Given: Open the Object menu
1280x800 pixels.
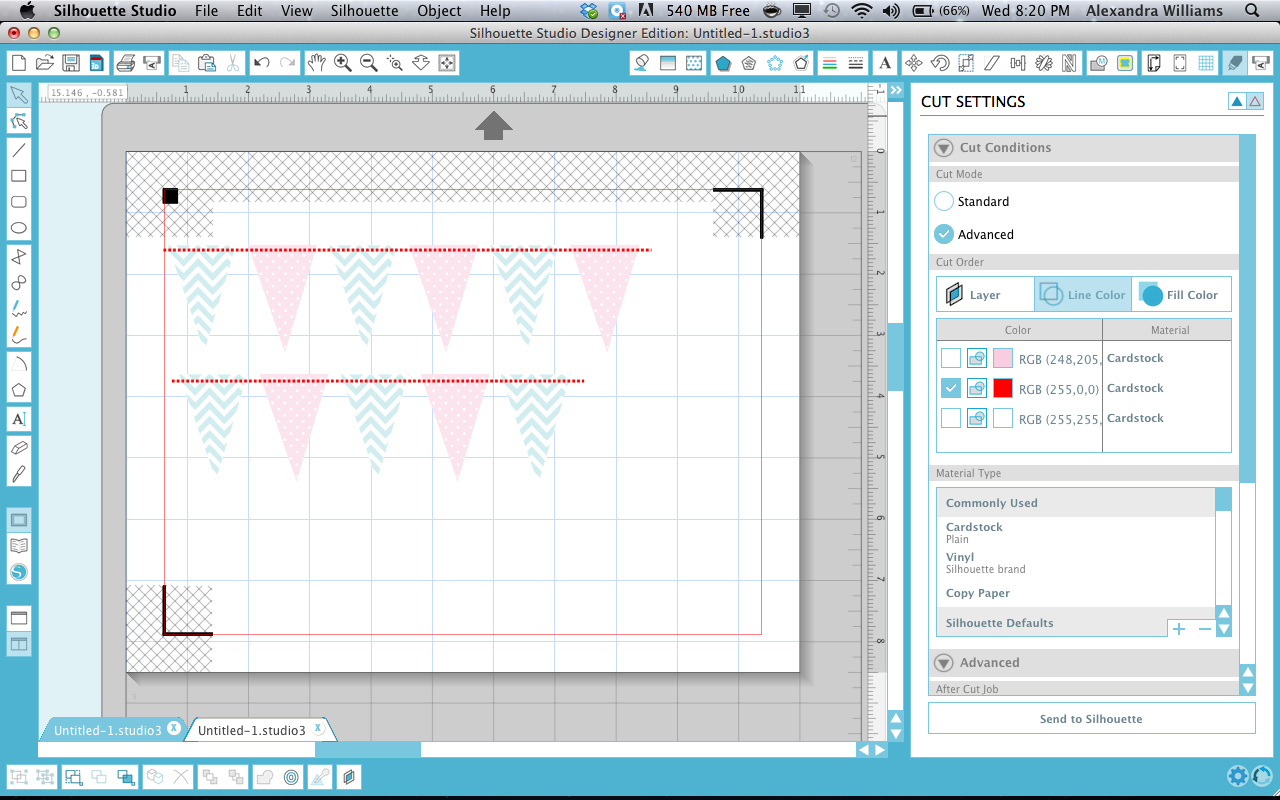Looking at the screenshot, I should tap(439, 11).
